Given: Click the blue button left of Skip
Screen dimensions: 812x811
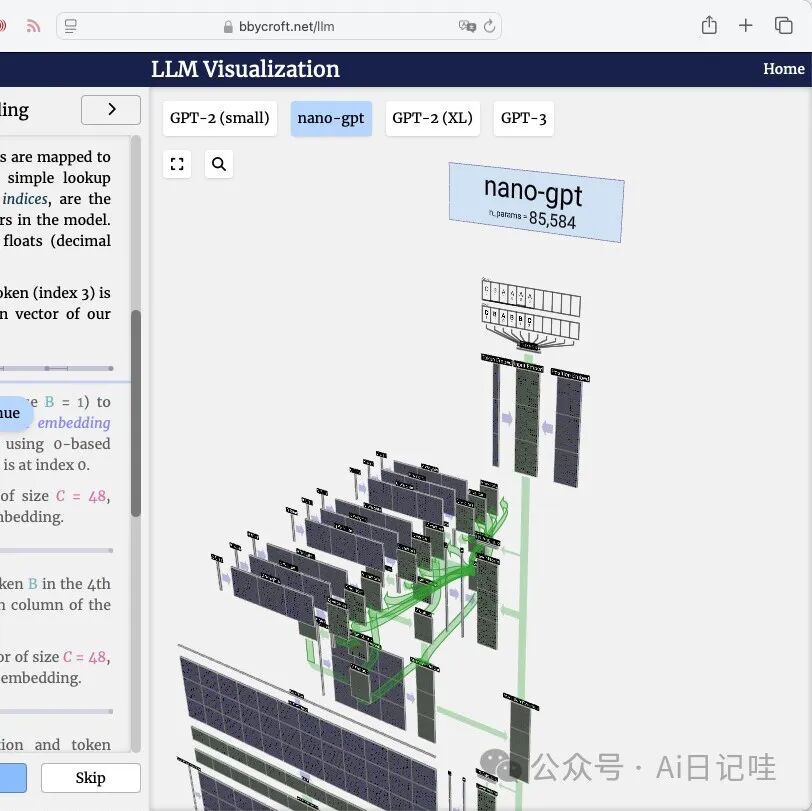Looking at the screenshot, I should (13, 777).
